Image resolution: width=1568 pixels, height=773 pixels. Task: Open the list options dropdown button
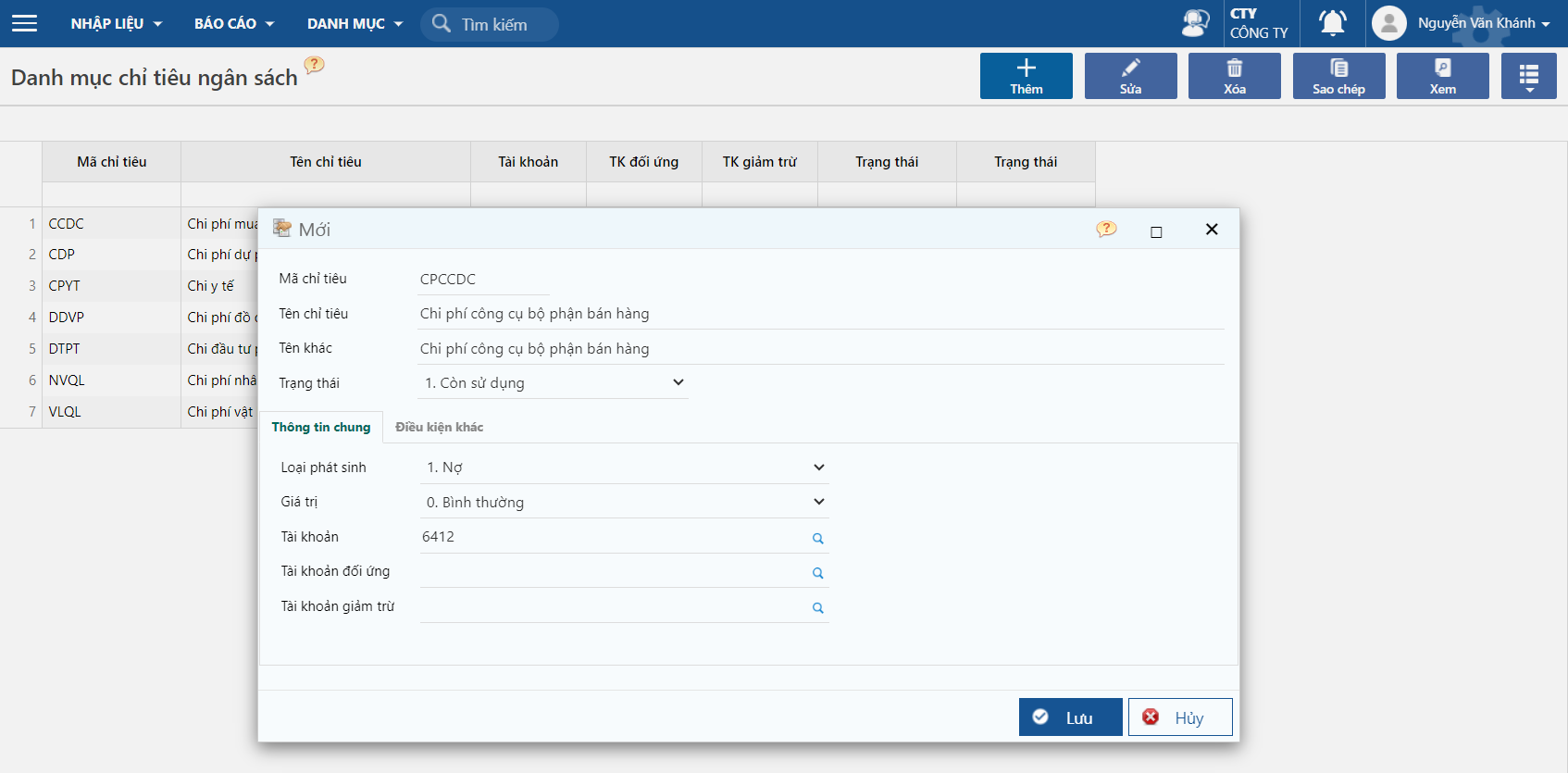pyautogui.click(x=1528, y=76)
